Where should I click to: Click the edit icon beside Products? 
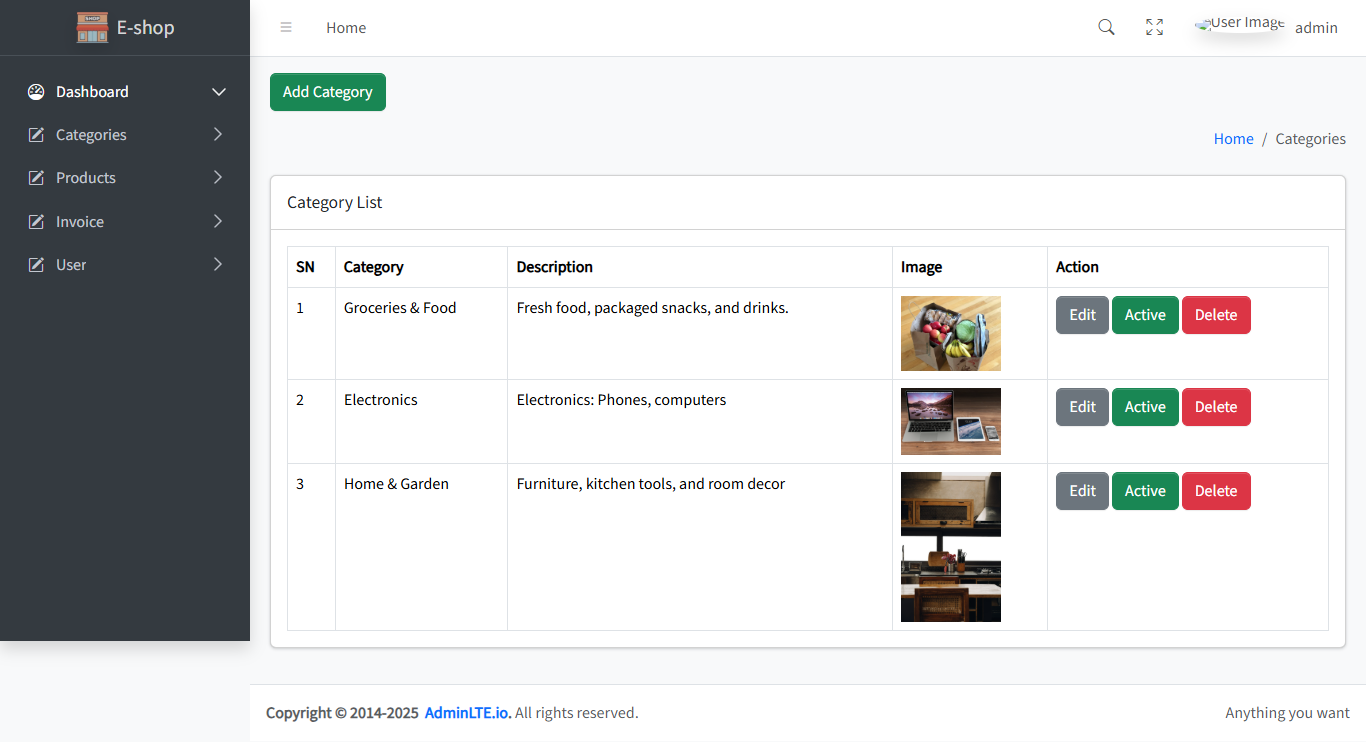(x=36, y=178)
